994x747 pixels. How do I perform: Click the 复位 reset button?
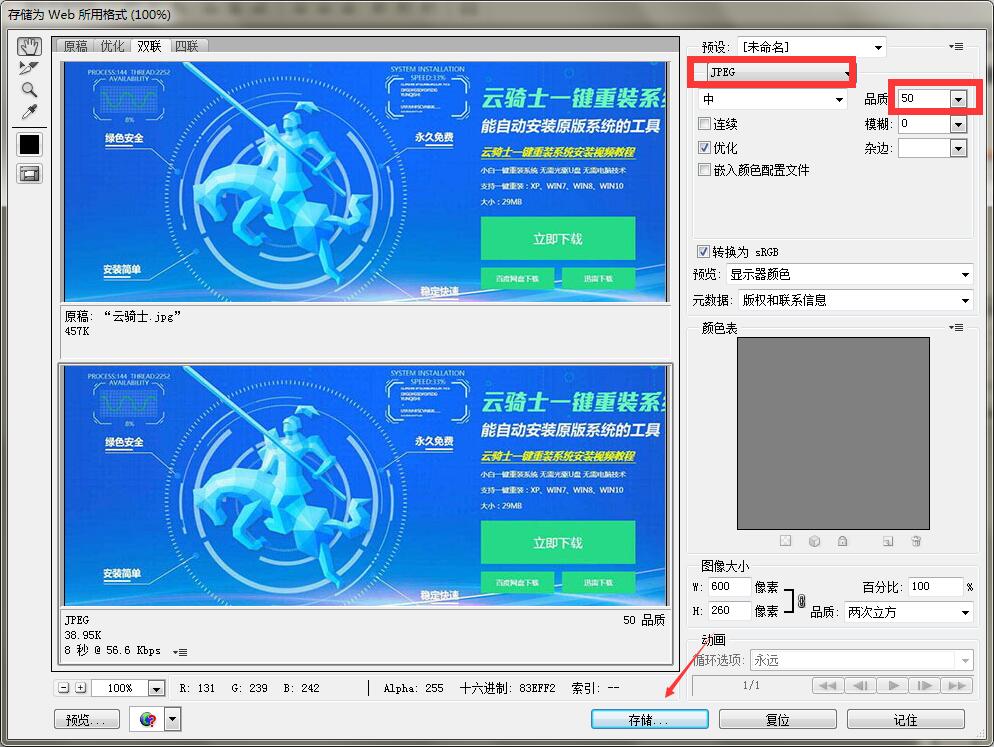coord(778,720)
